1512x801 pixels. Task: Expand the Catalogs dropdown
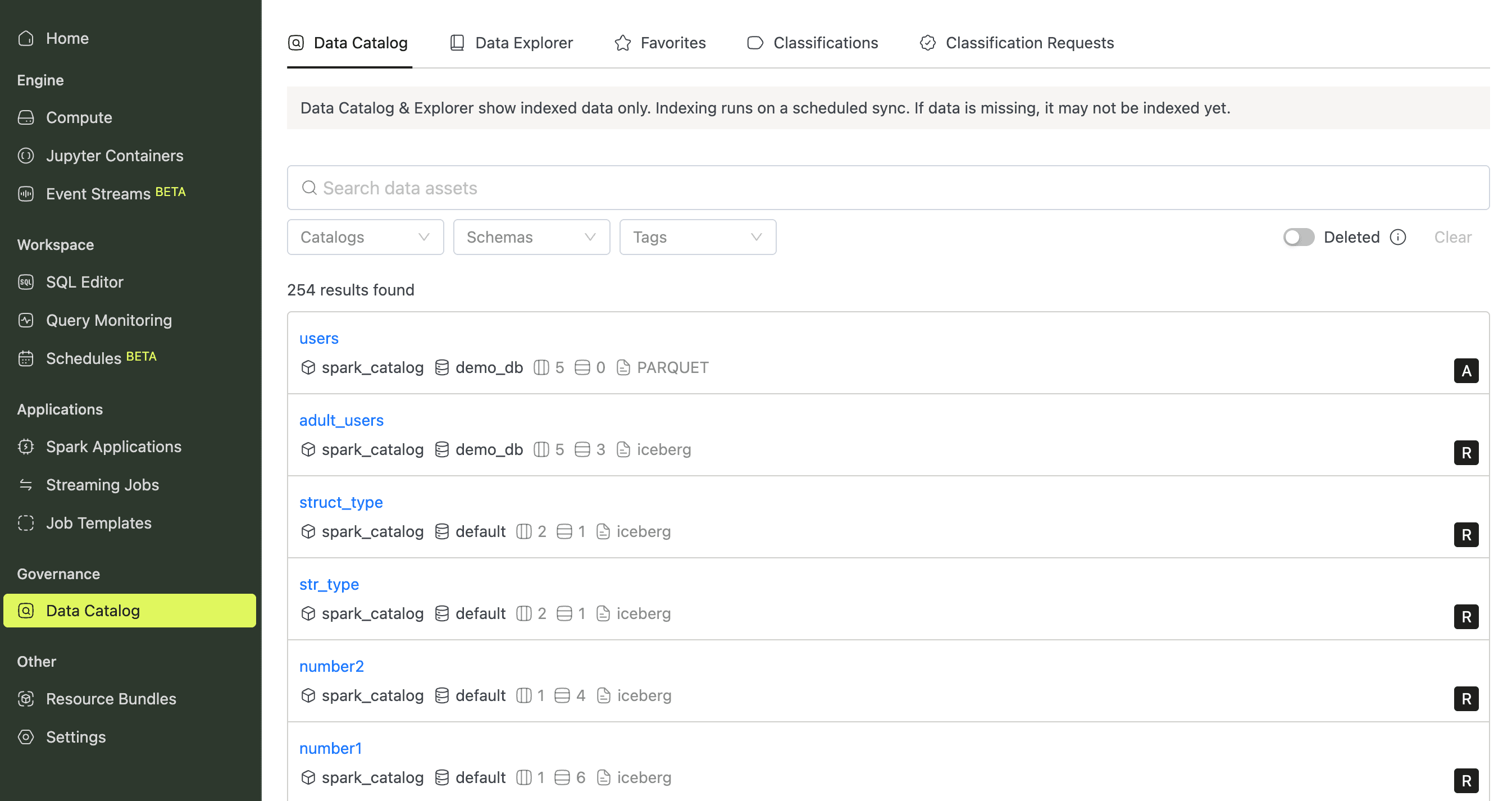click(x=365, y=237)
